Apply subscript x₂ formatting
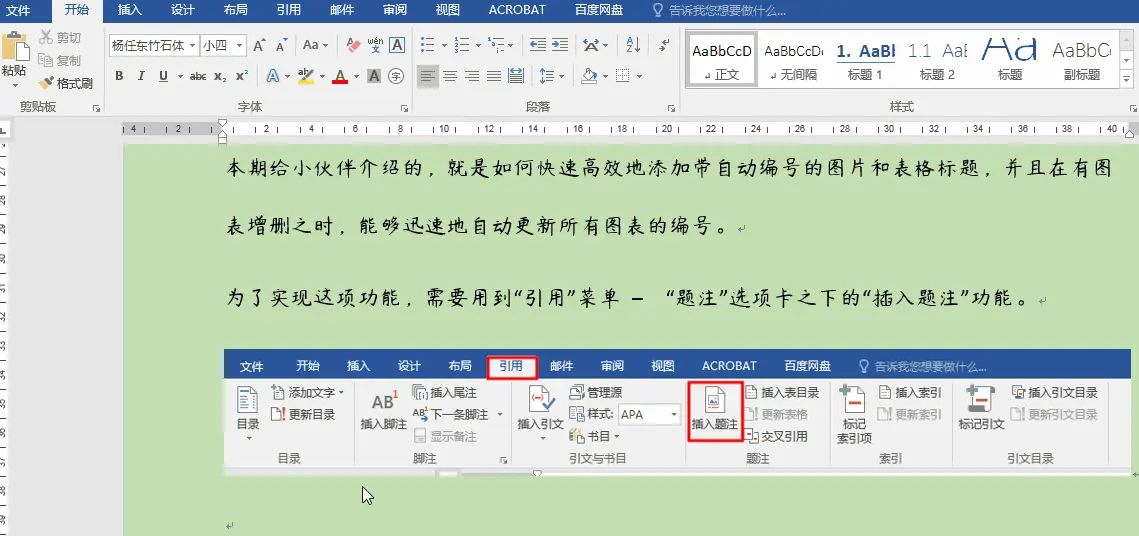This screenshot has width=1139, height=536. click(x=220, y=76)
